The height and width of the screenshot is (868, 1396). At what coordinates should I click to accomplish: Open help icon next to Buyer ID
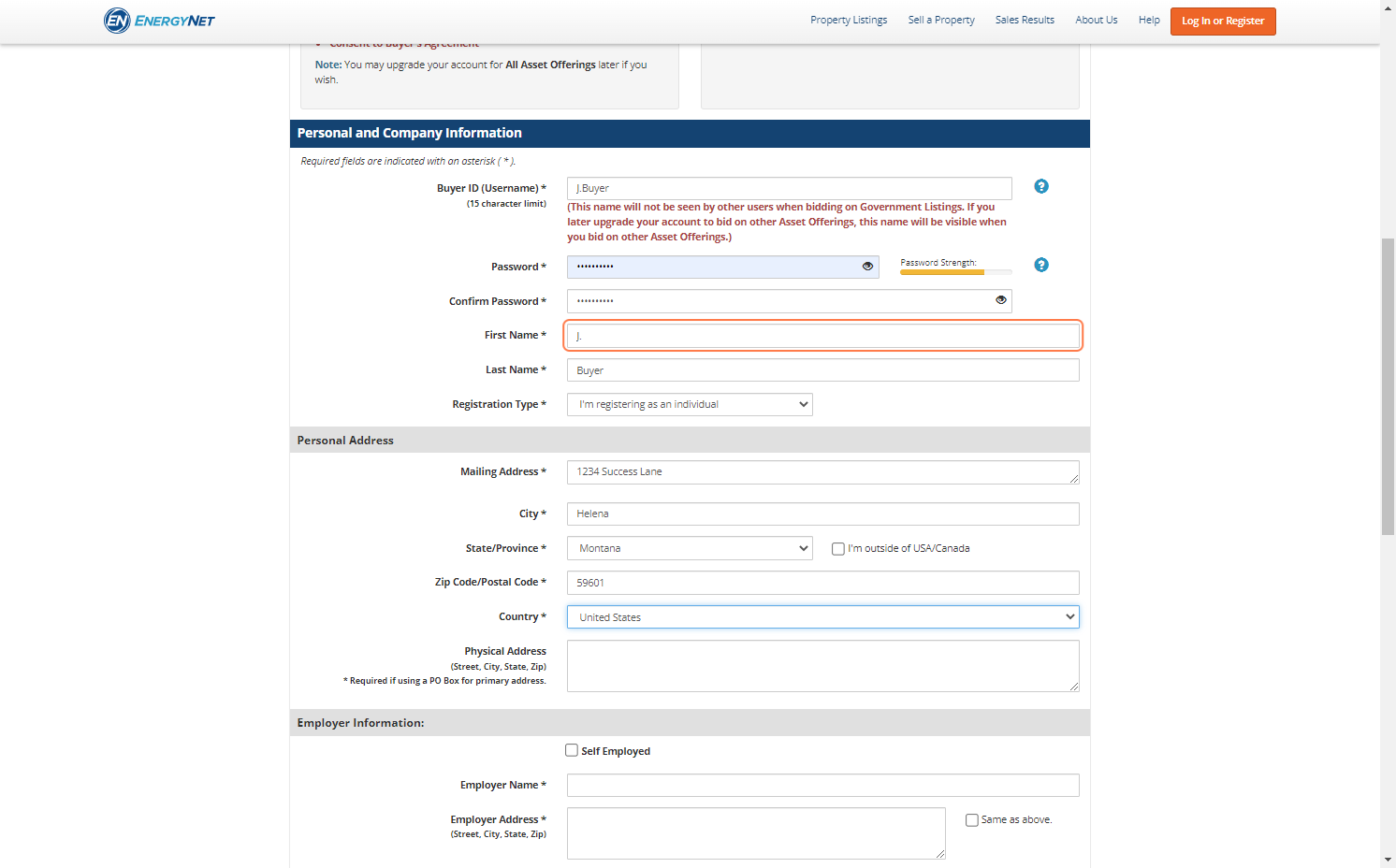tap(1041, 186)
